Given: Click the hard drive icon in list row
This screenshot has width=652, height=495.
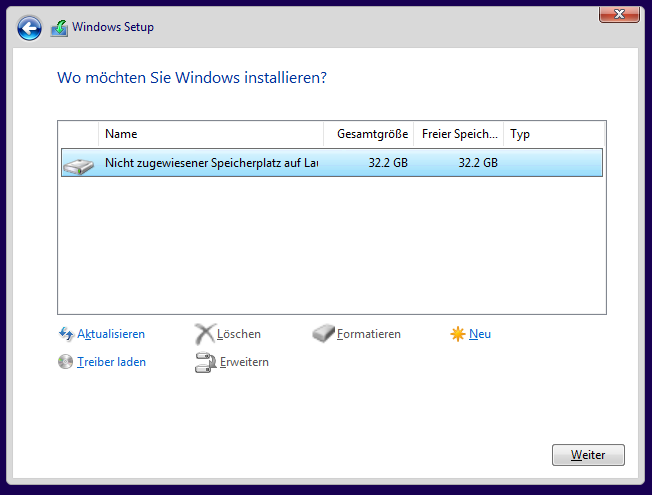Looking at the screenshot, I should point(79,166).
